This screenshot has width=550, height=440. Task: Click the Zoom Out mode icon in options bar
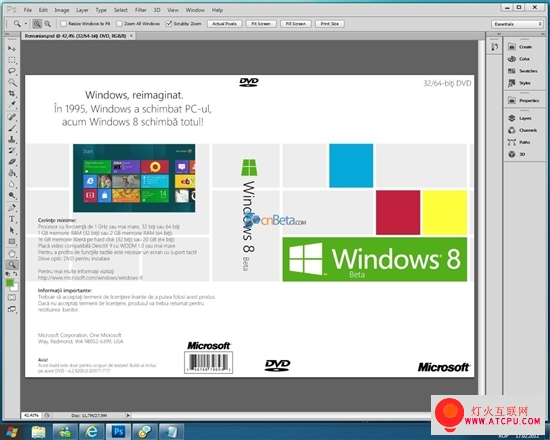(x=47, y=24)
